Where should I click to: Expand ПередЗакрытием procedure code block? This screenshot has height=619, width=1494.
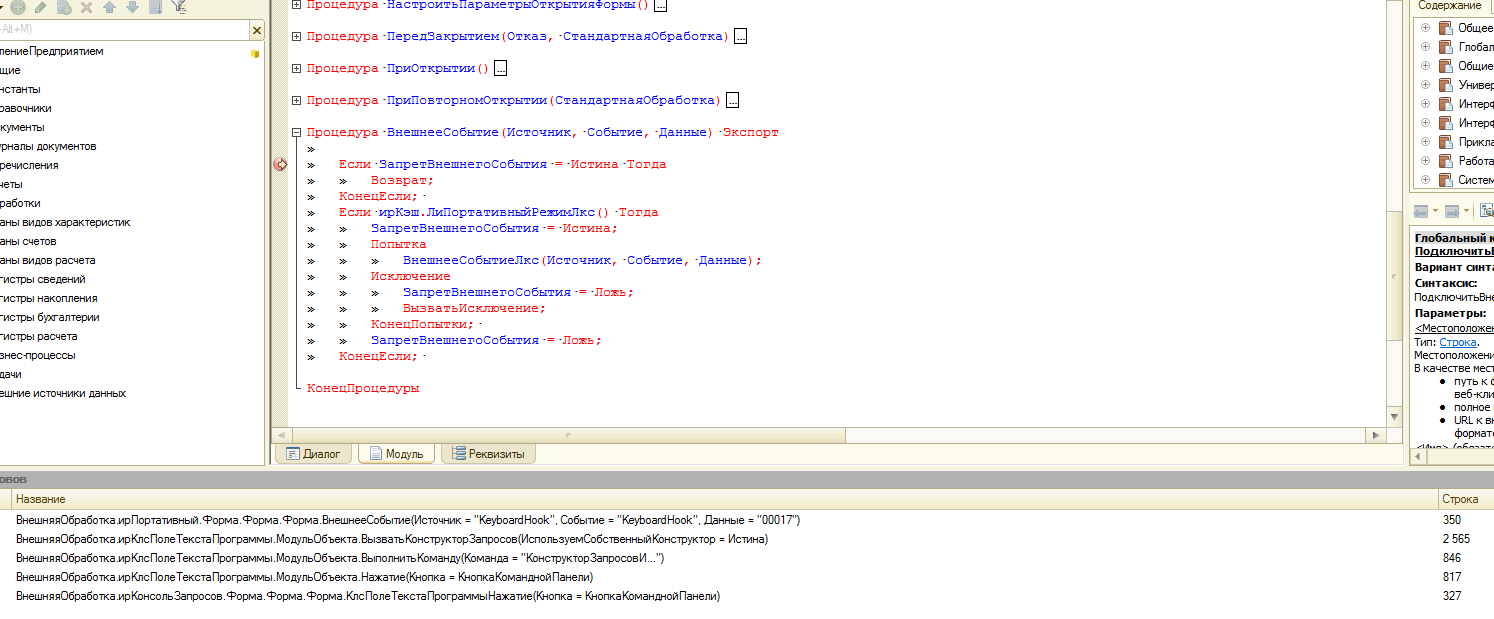pos(296,36)
